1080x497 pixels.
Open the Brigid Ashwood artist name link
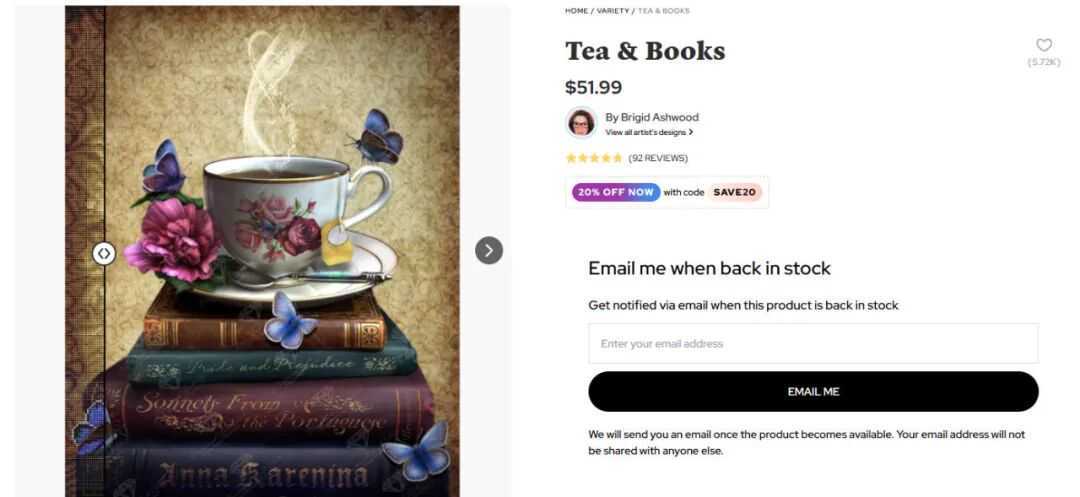652,117
